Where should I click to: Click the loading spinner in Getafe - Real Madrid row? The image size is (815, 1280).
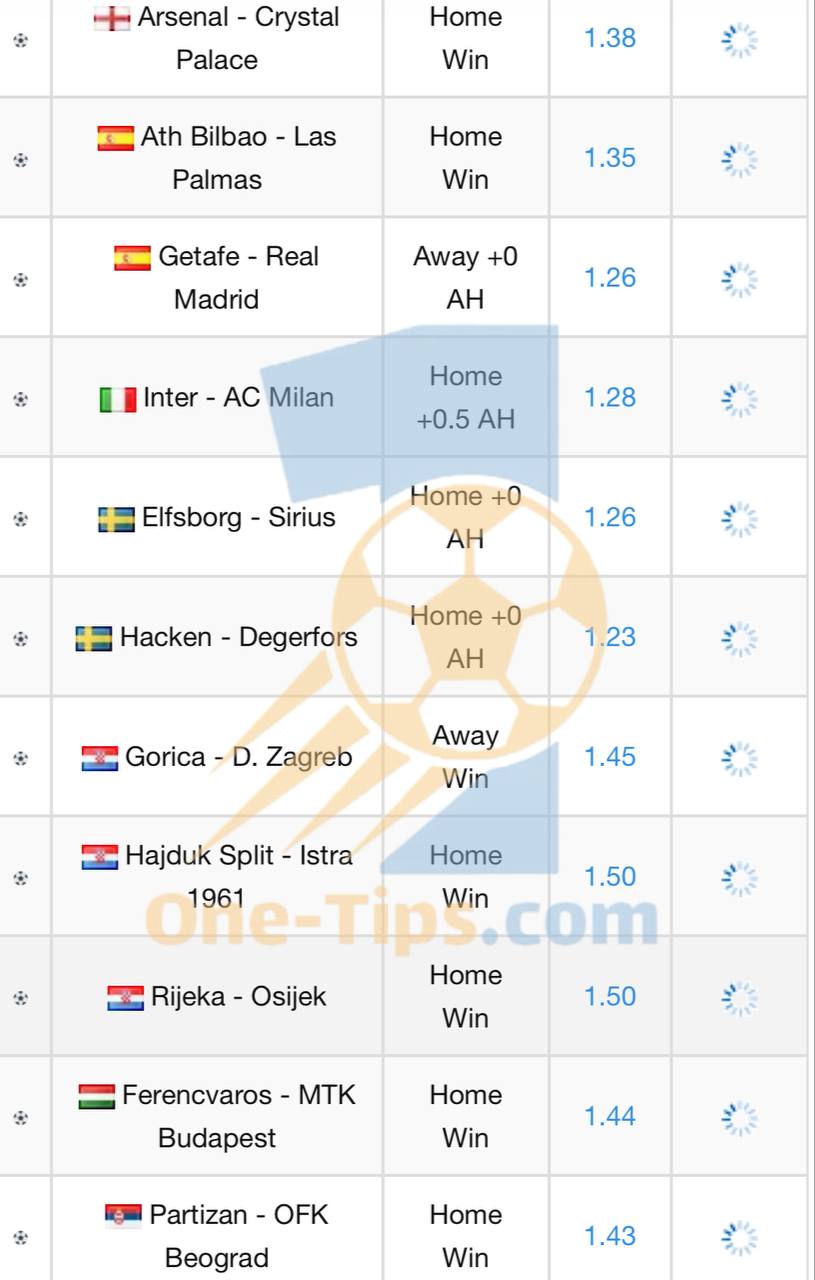coord(739,279)
